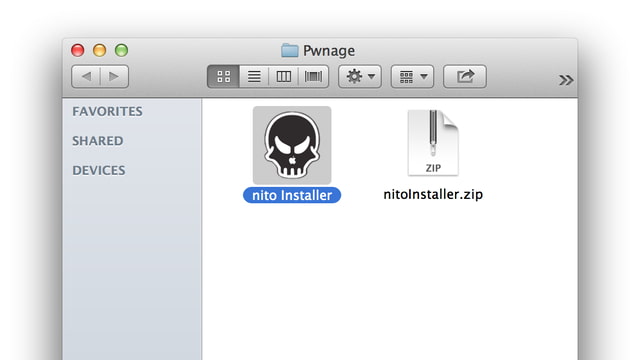Select the nitoInstaller.zip file icon
640x360 pixels.
pos(433,143)
